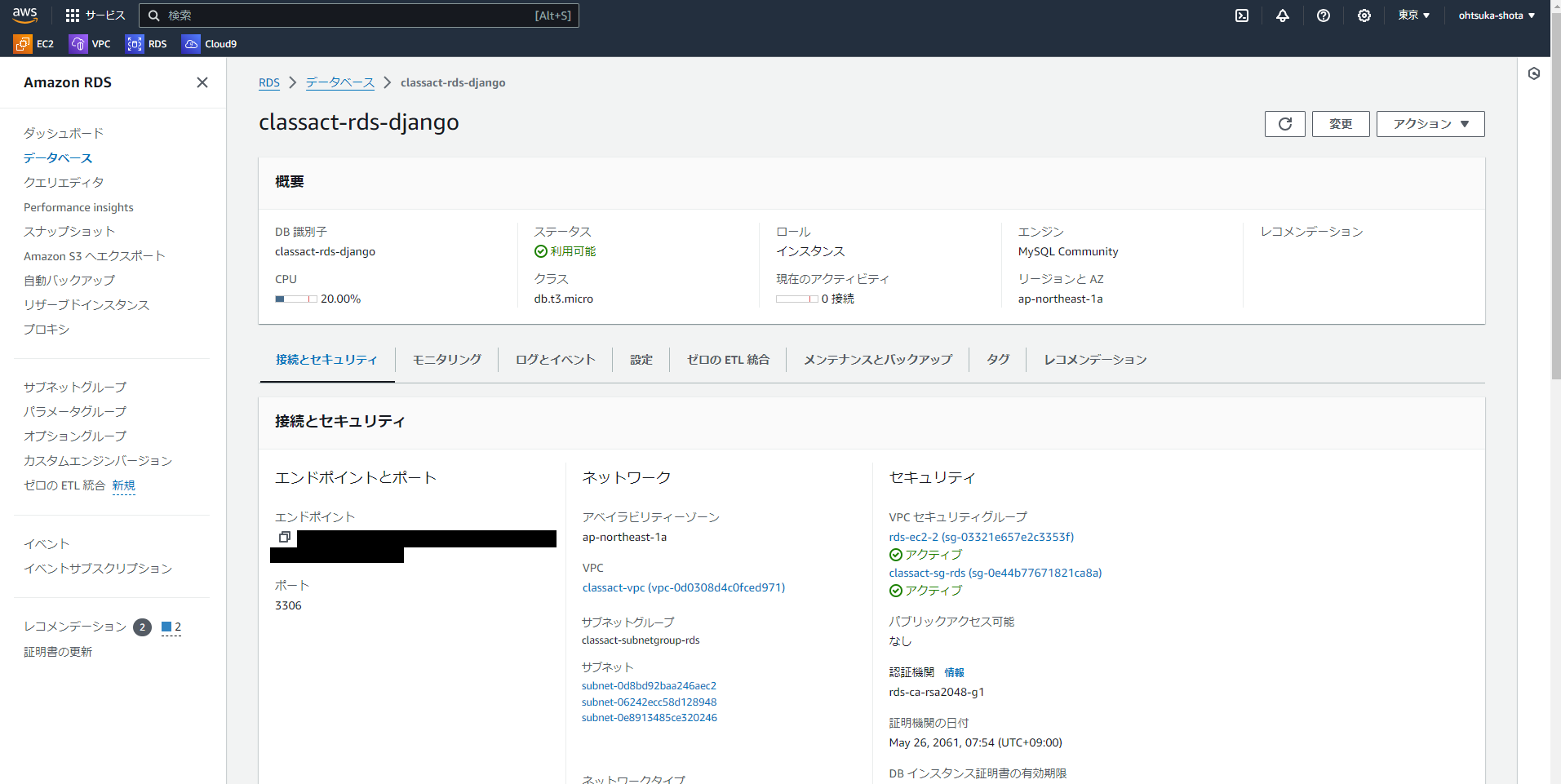The height and width of the screenshot is (784, 1561).
Task: Open リザーブドインスタンス in the sidebar
Action: 86,304
